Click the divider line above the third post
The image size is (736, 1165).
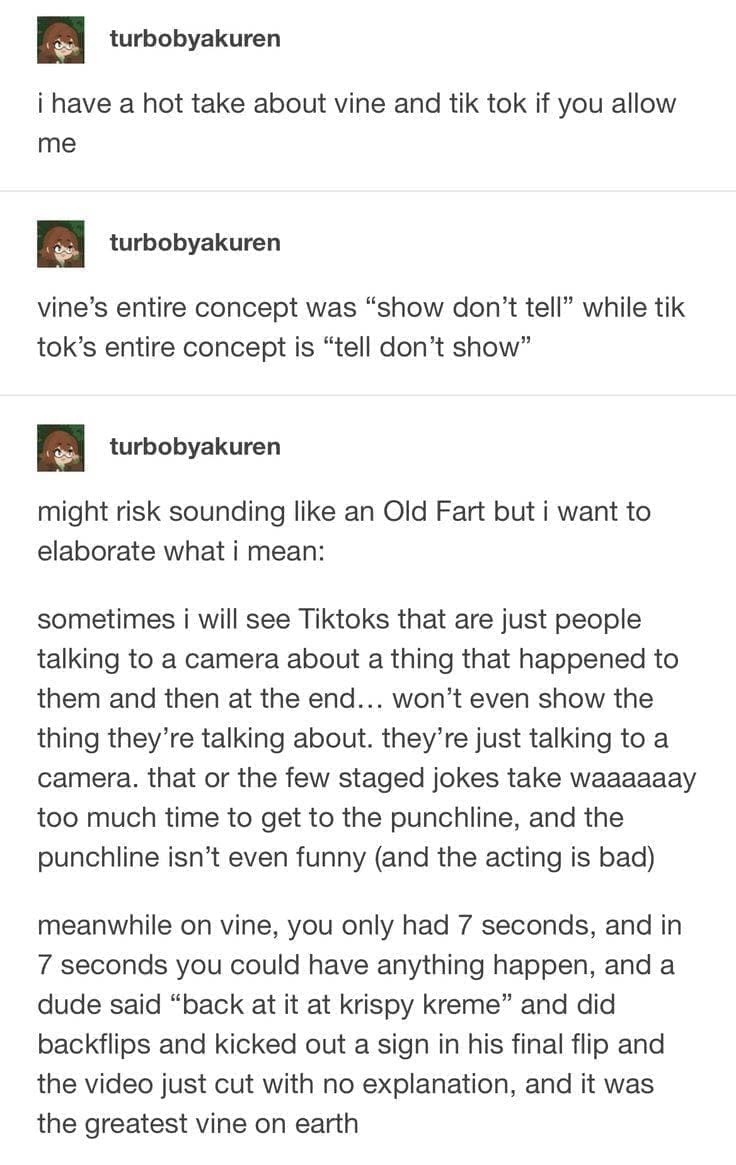pyautogui.click(x=368, y=395)
